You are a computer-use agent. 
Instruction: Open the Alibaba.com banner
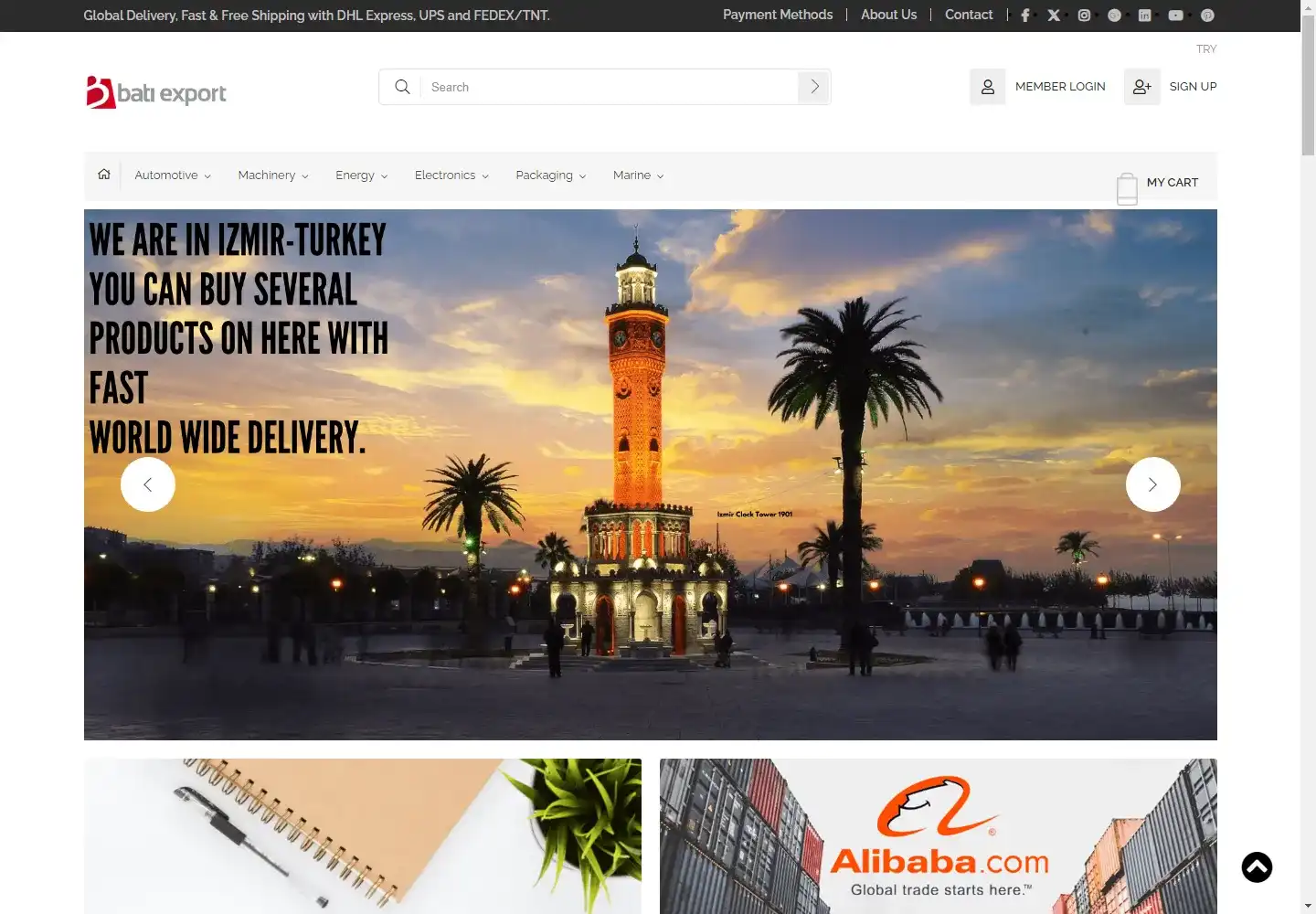(939, 836)
